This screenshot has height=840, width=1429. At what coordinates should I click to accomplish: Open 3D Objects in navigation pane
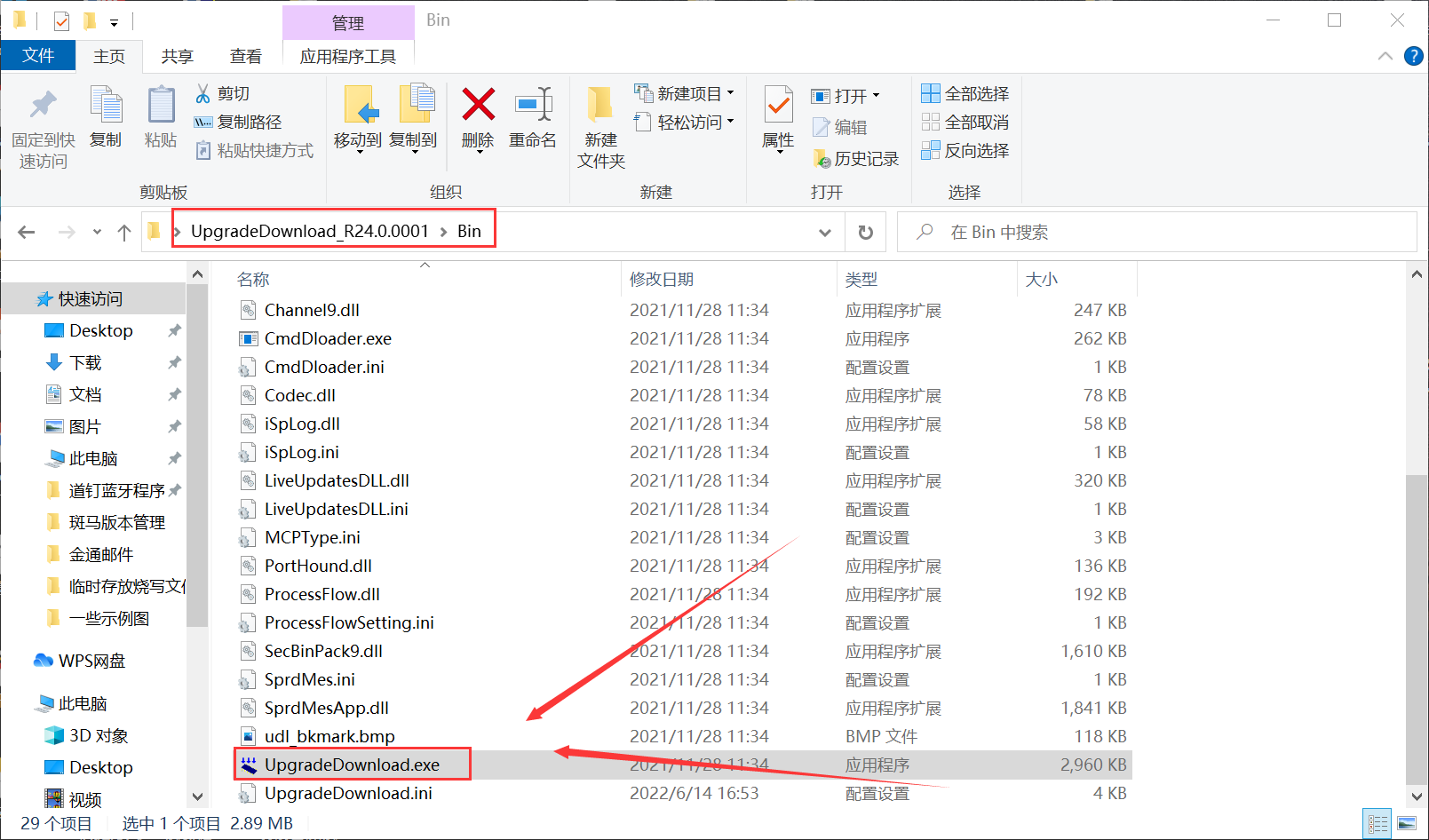(x=99, y=736)
